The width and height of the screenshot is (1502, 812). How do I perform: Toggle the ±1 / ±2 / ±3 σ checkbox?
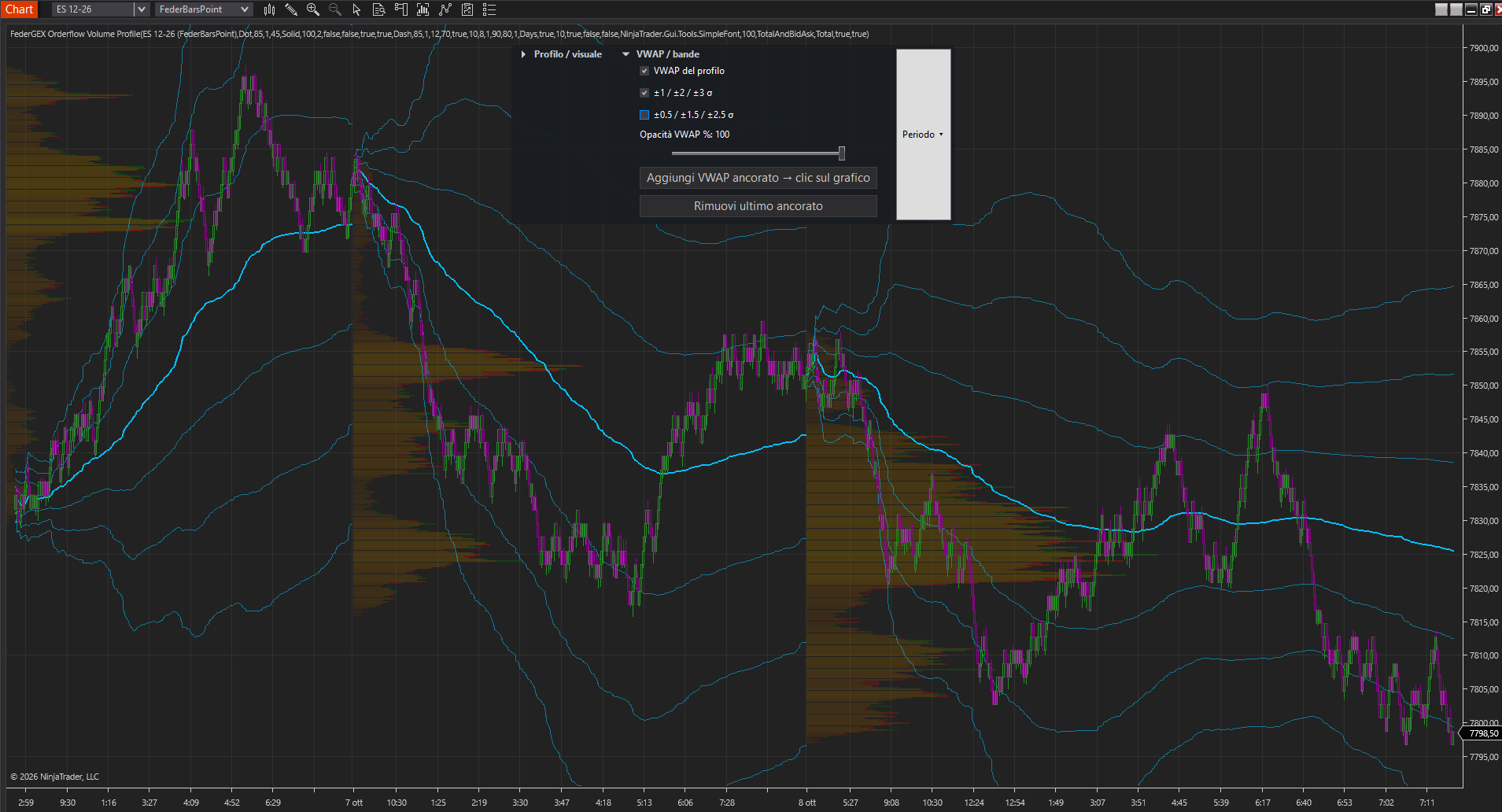click(644, 93)
